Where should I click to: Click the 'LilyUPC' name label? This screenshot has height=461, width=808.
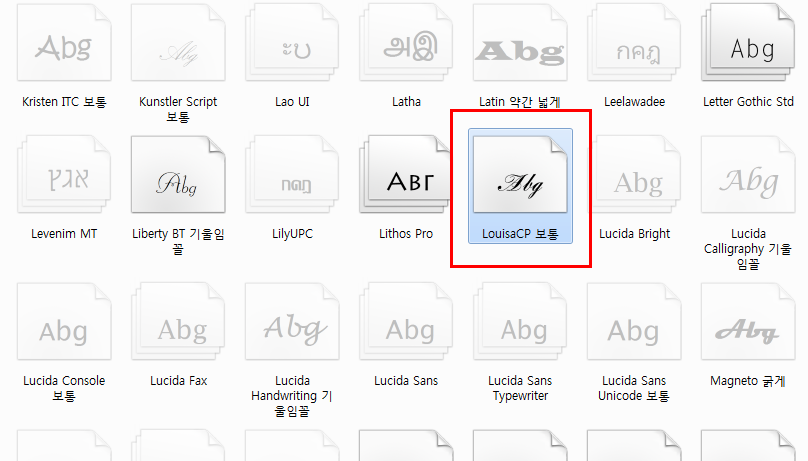click(x=292, y=234)
